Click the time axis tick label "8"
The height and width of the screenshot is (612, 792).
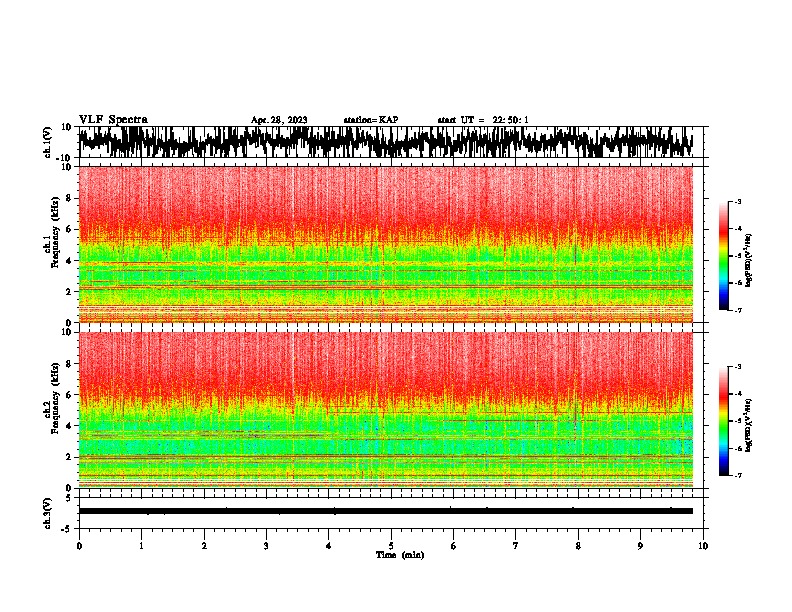[578, 546]
